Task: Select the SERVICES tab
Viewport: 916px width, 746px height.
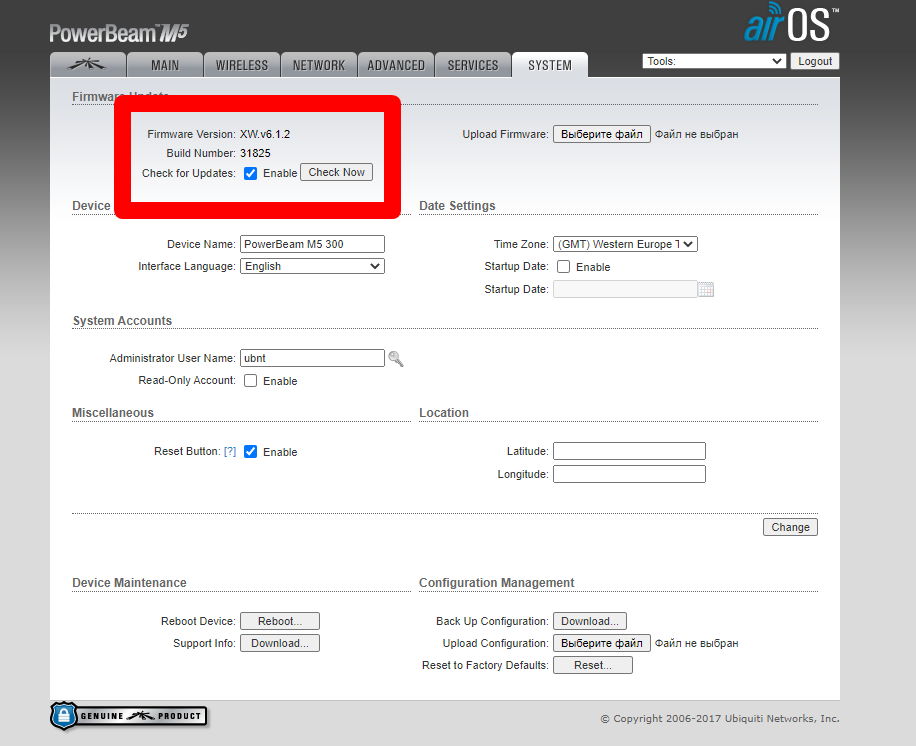Action: tap(473, 65)
